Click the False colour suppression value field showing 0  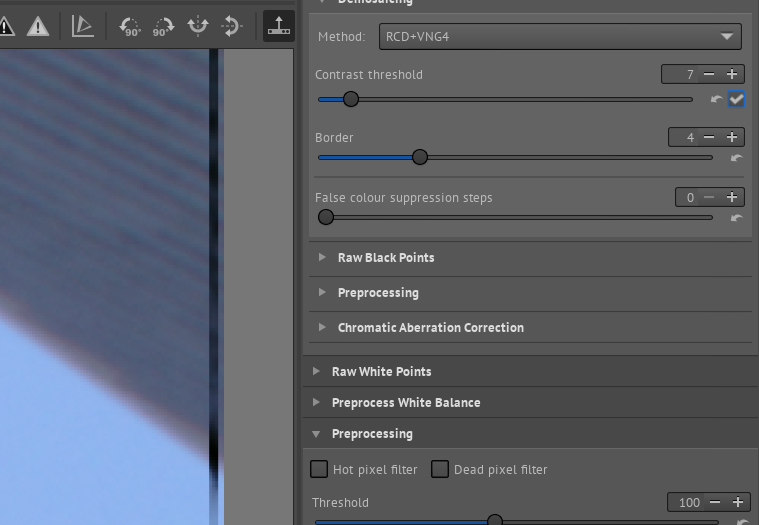coord(688,197)
